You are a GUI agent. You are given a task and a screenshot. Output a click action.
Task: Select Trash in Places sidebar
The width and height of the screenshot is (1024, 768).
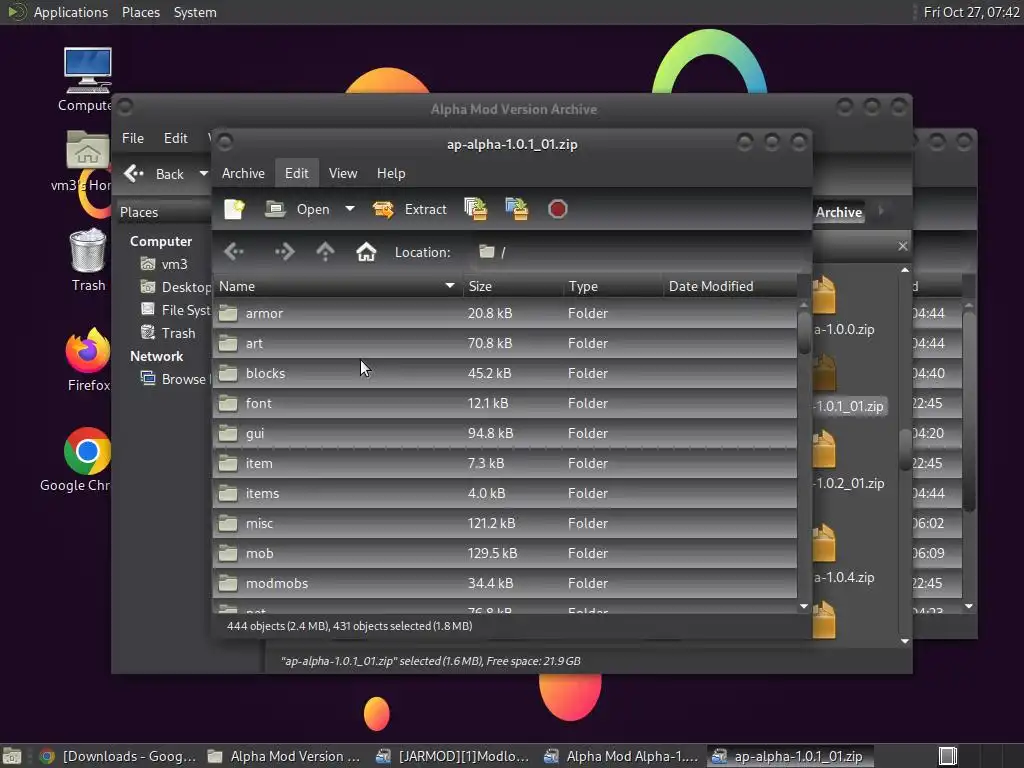pyautogui.click(x=168, y=334)
